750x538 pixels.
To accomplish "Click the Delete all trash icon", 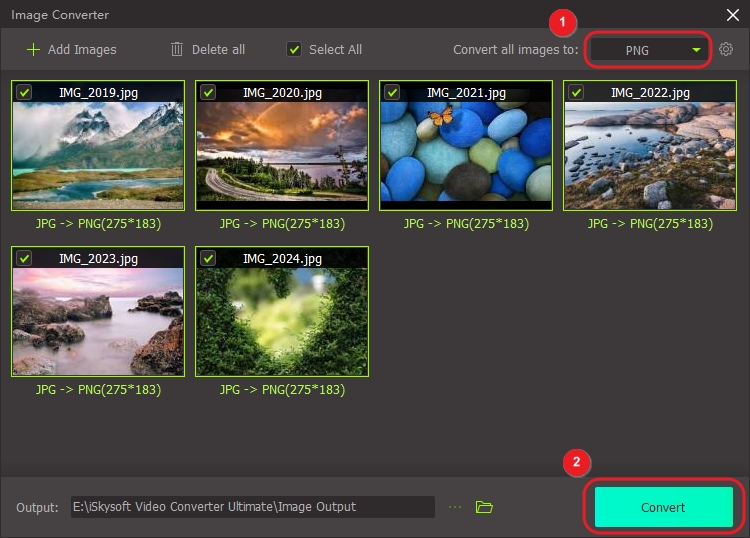I will click(177, 49).
